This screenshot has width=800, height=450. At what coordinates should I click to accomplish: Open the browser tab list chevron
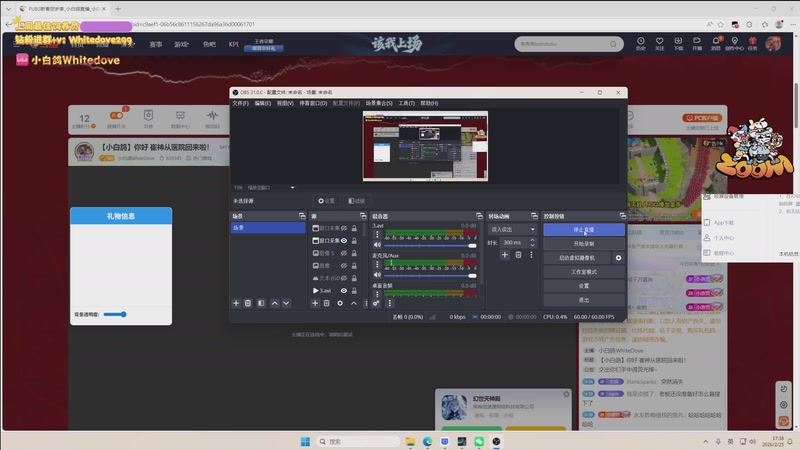point(8,9)
